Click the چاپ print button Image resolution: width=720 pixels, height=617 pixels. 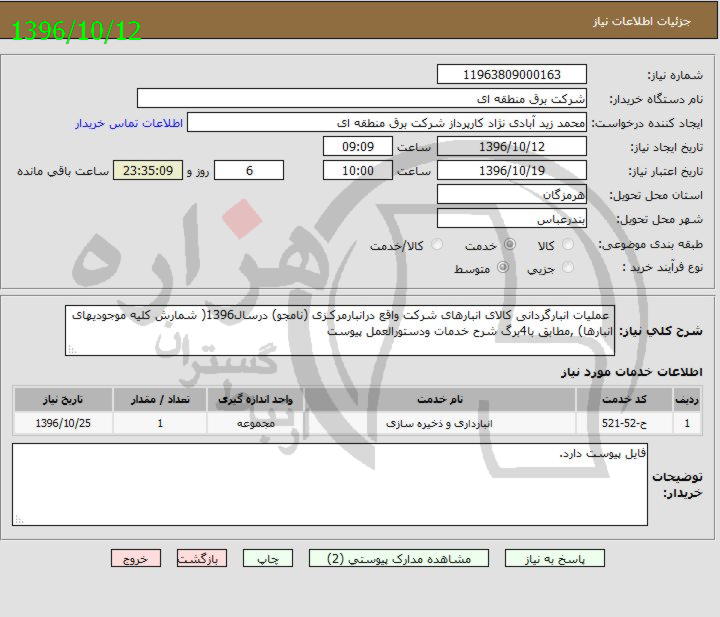(x=268, y=558)
